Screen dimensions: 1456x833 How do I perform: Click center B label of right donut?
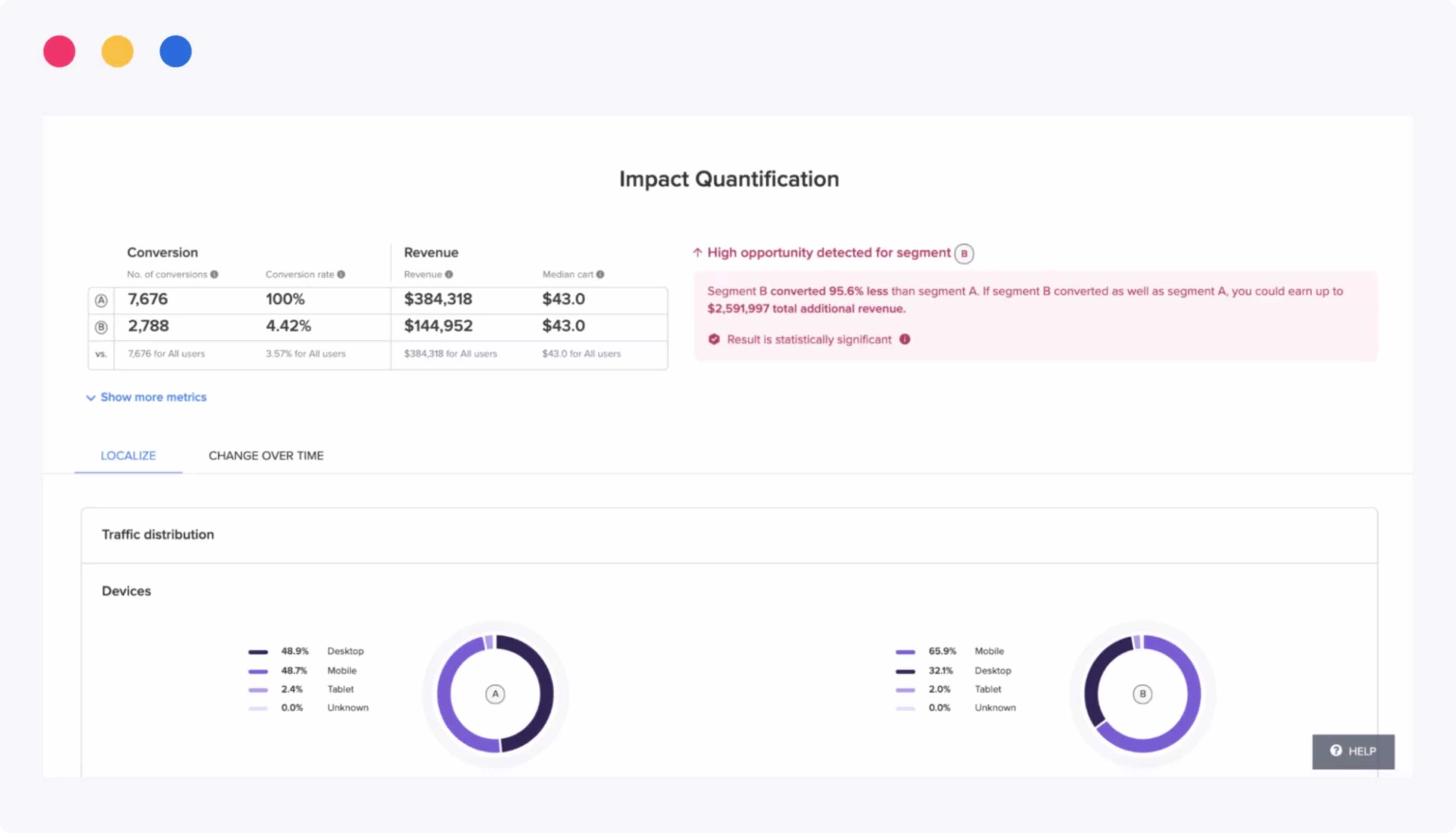[x=1142, y=694]
